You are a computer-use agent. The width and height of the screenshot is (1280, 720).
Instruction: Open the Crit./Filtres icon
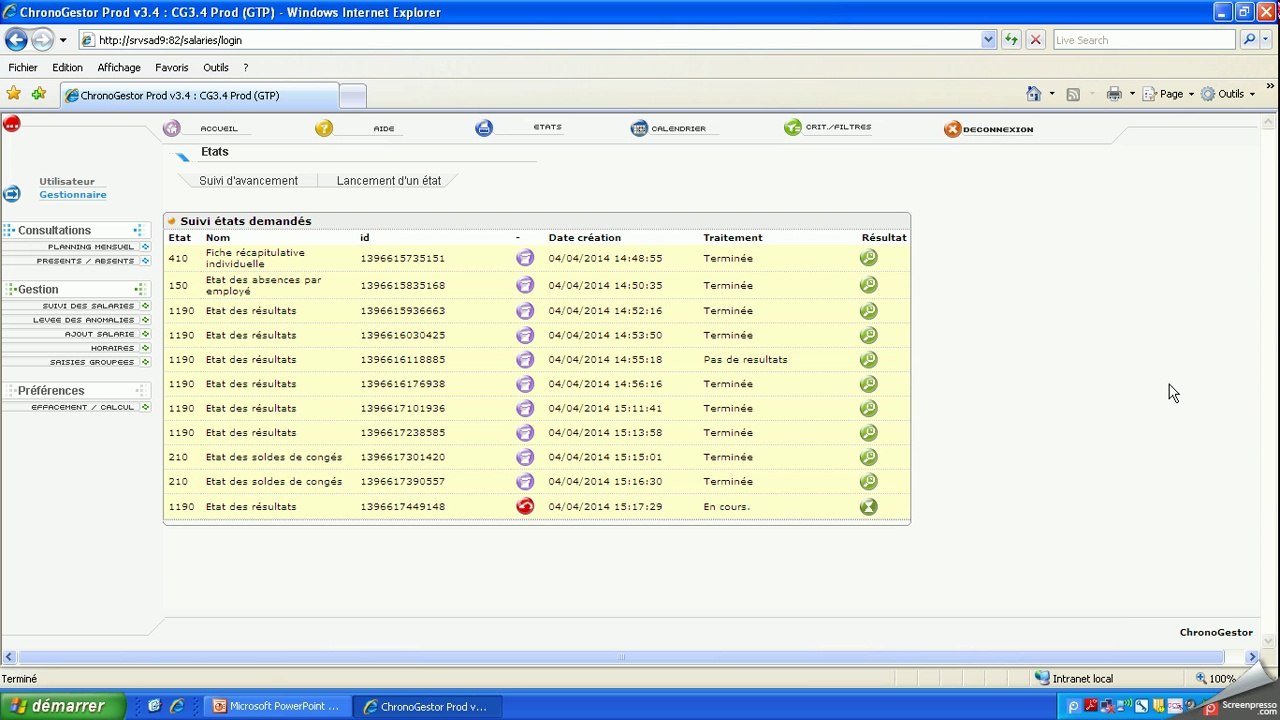click(x=793, y=128)
